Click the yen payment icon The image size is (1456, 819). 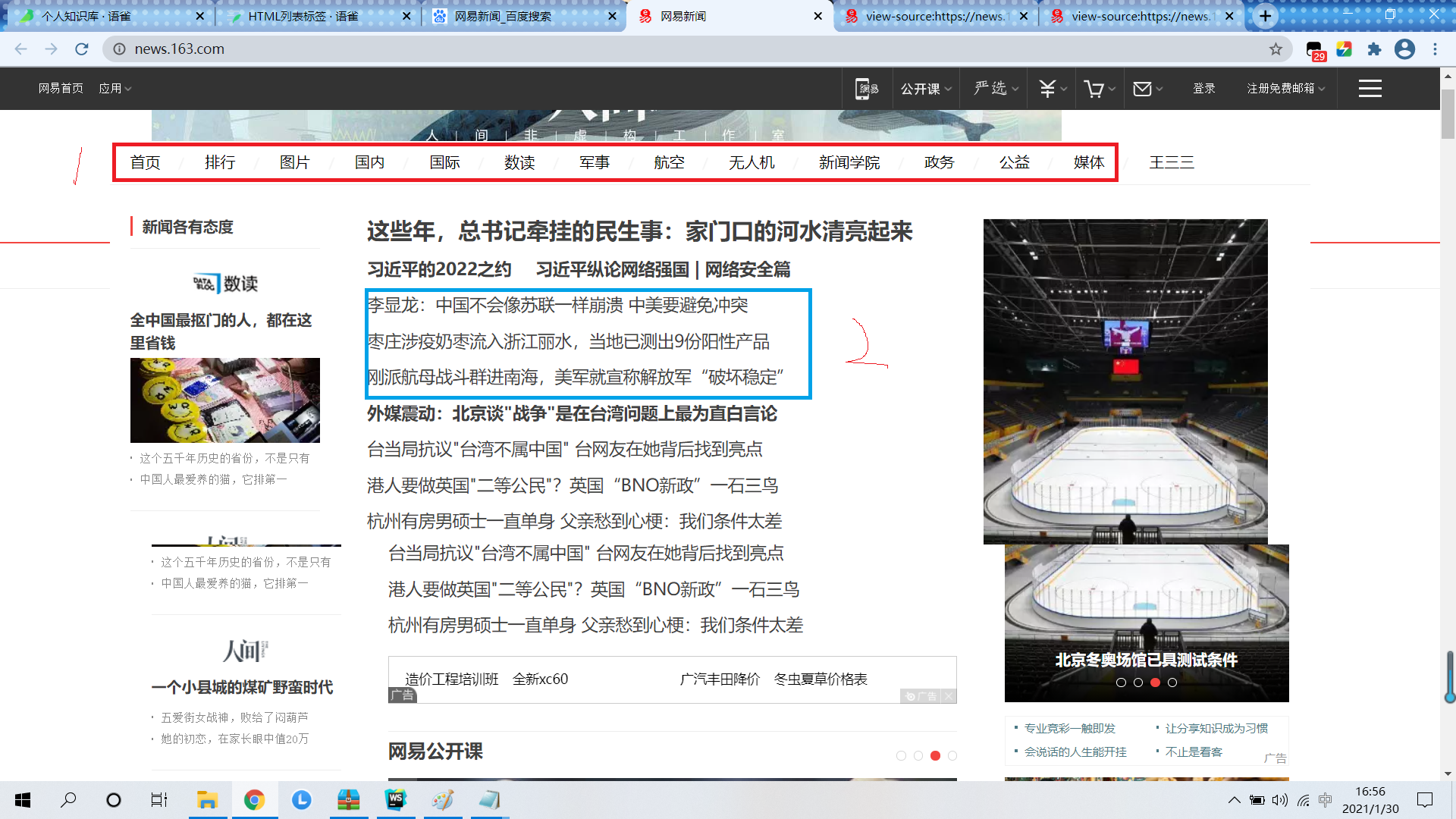coord(1047,89)
